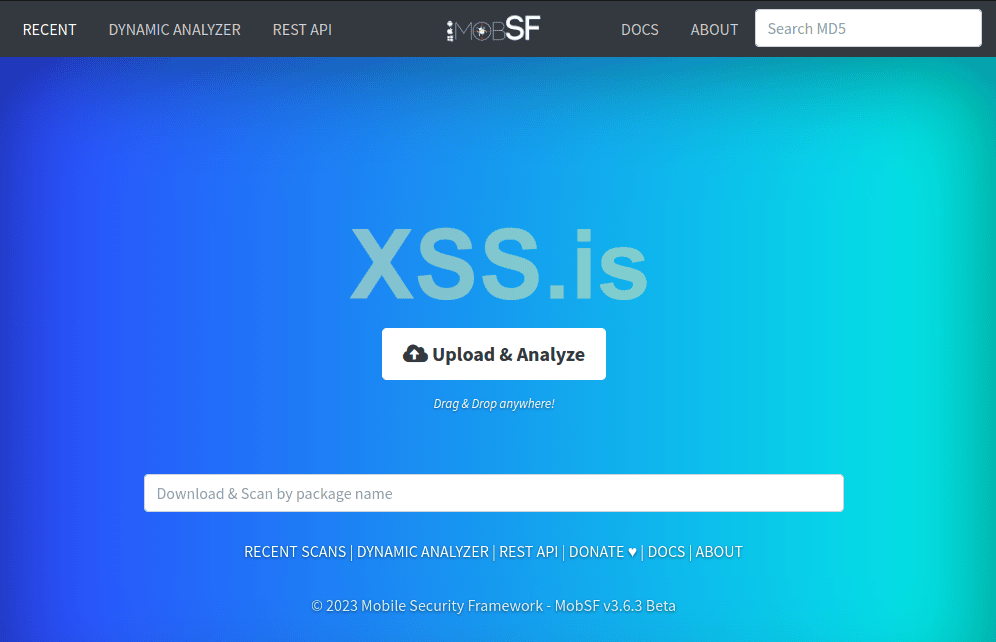Screen dimensions: 996x642
Task: Open DYNAMIC ANALYZER in top navbar
Action: pos(175,29)
